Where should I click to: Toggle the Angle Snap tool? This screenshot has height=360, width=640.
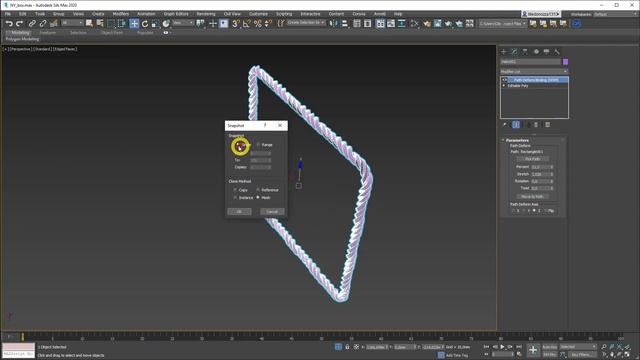(x=247, y=24)
